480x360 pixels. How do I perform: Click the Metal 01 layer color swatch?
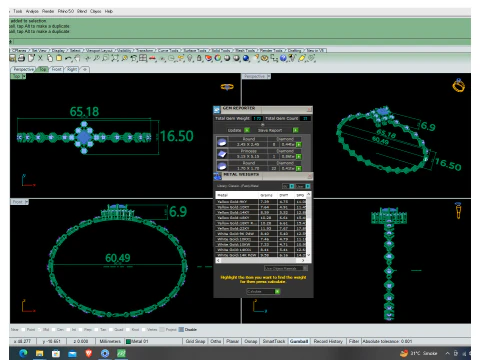pyautogui.click(x=128, y=341)
